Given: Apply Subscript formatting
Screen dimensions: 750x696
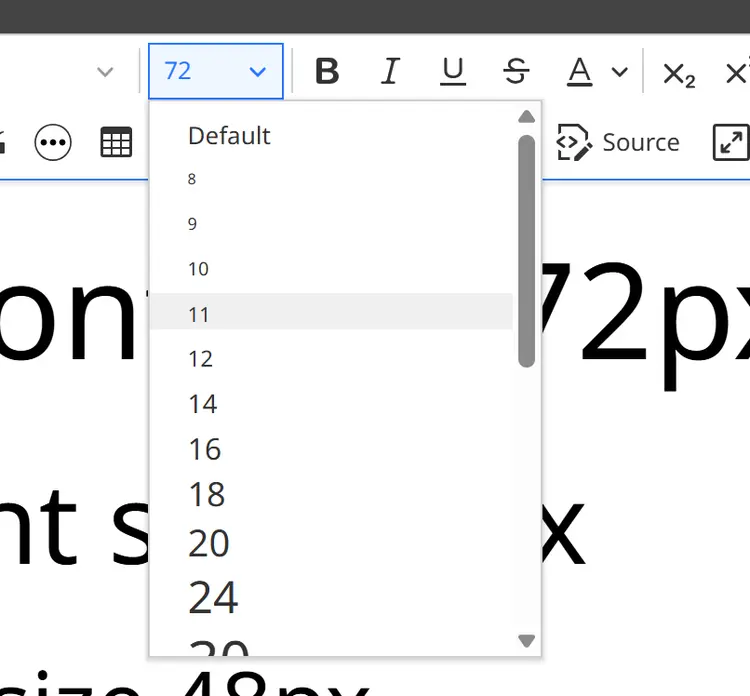Looking at the screenshot, I should tap(679, 74).
